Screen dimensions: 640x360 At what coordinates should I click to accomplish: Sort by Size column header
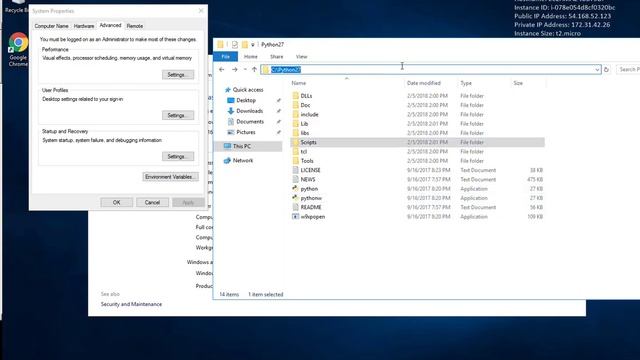pos(518,83)
